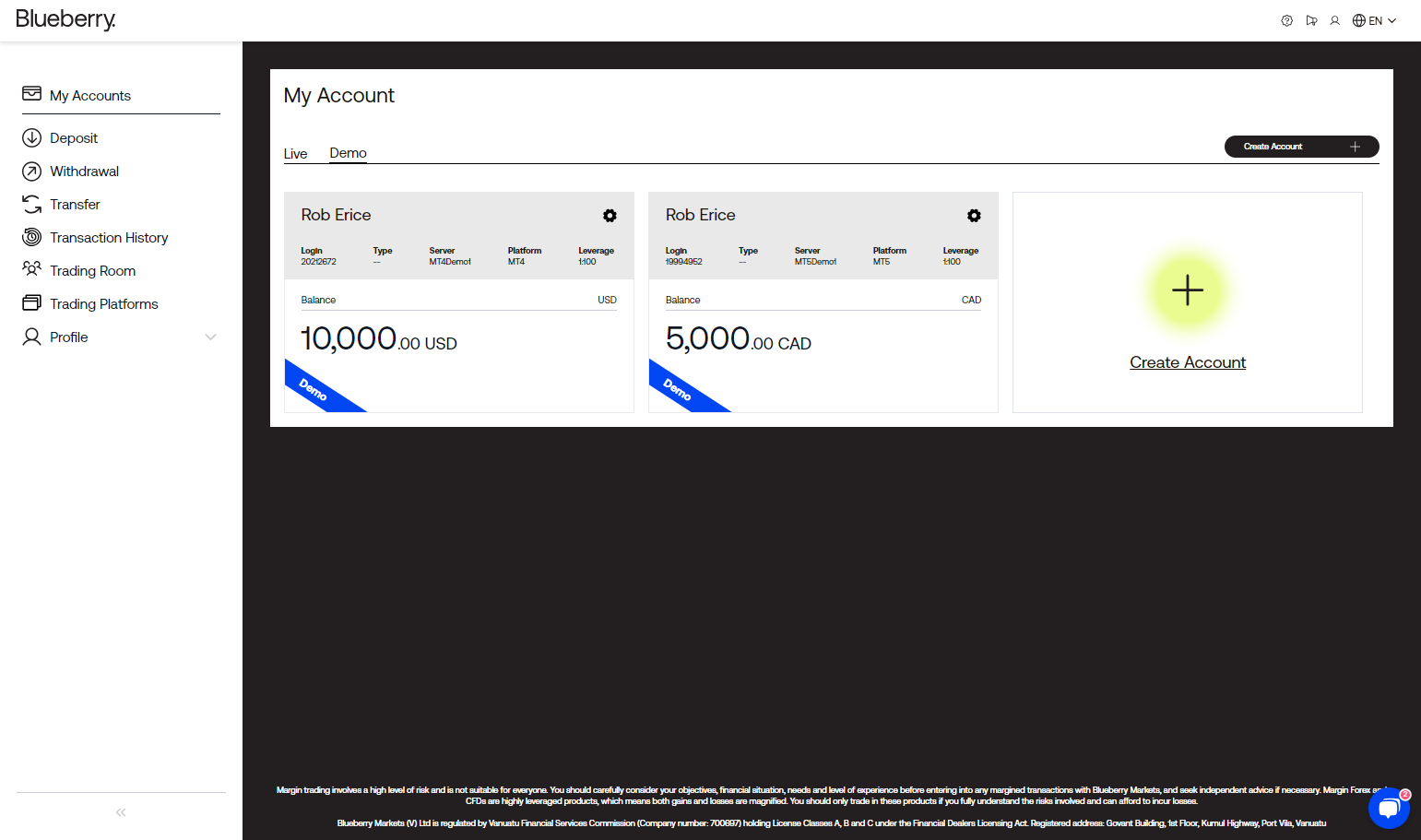Expand the Profile menu chevron
Screen dimensions: 1421x840
pyautogui.click(x=210, y=337)
